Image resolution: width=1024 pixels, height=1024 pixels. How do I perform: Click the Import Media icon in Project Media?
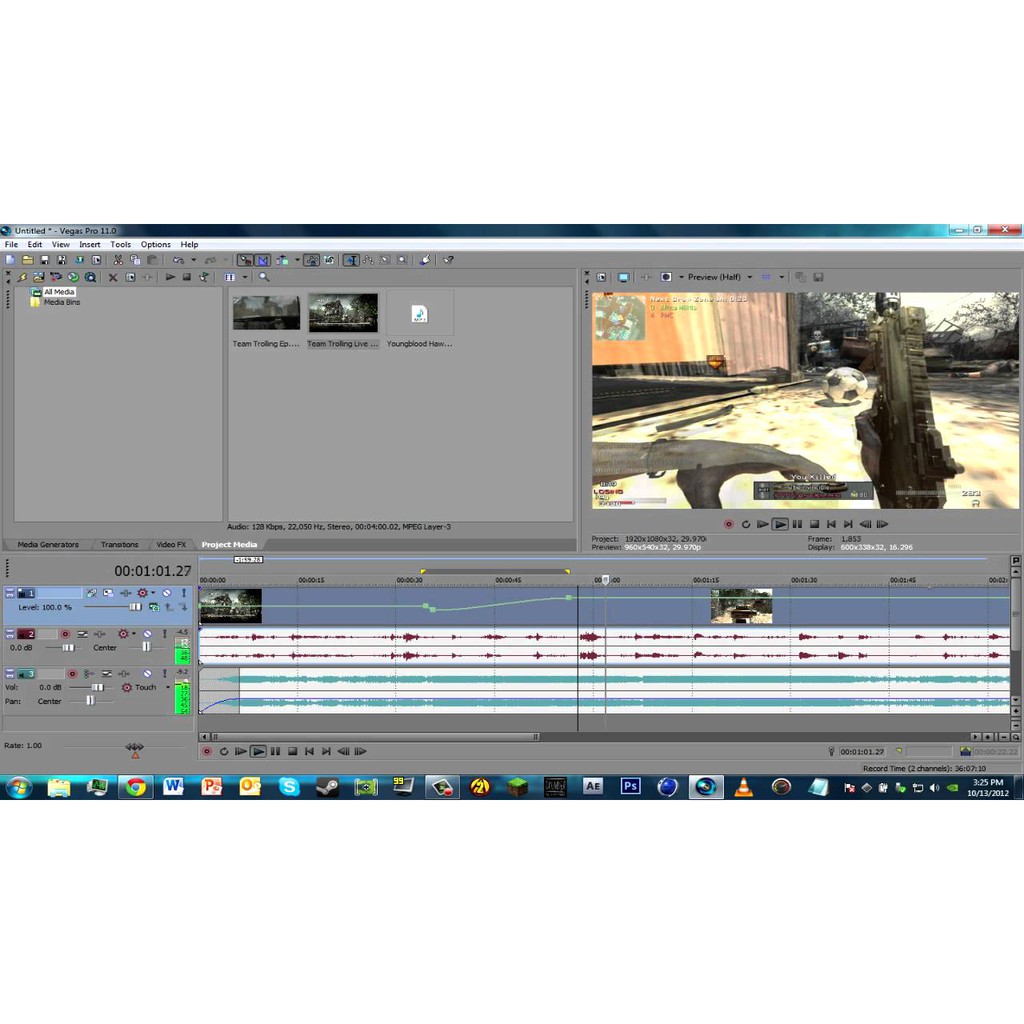(22, 277)
